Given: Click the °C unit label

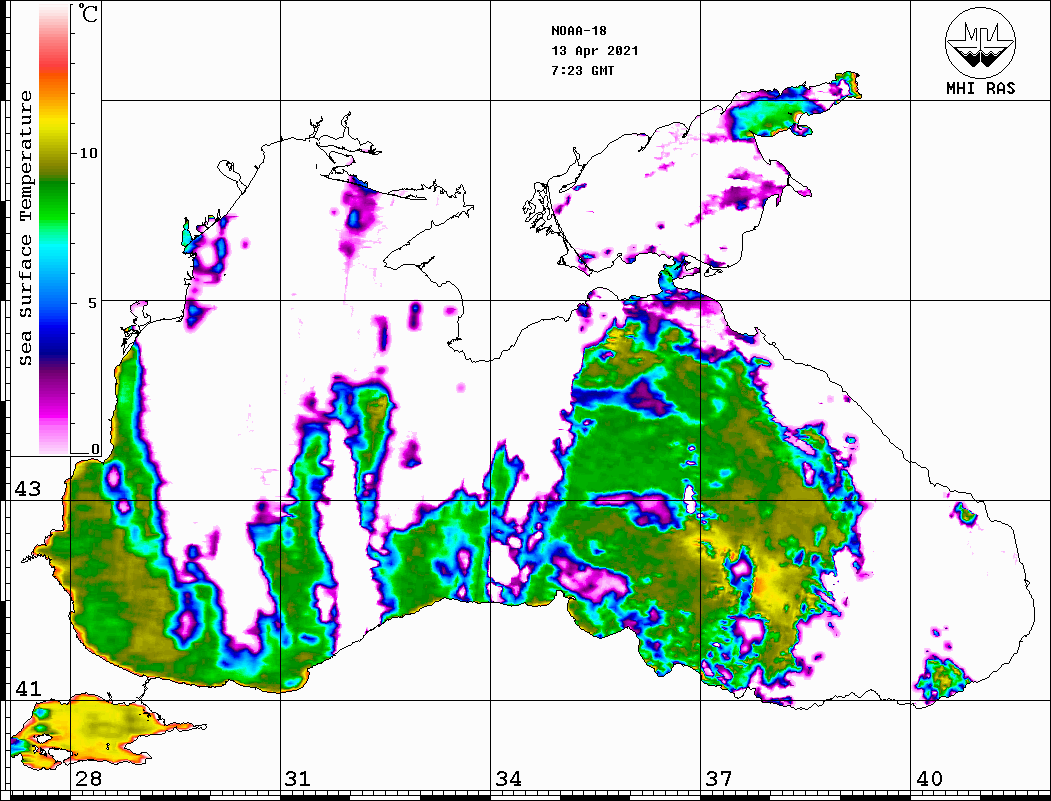Looking at the screenshot, I should click(x=88, y=13).
